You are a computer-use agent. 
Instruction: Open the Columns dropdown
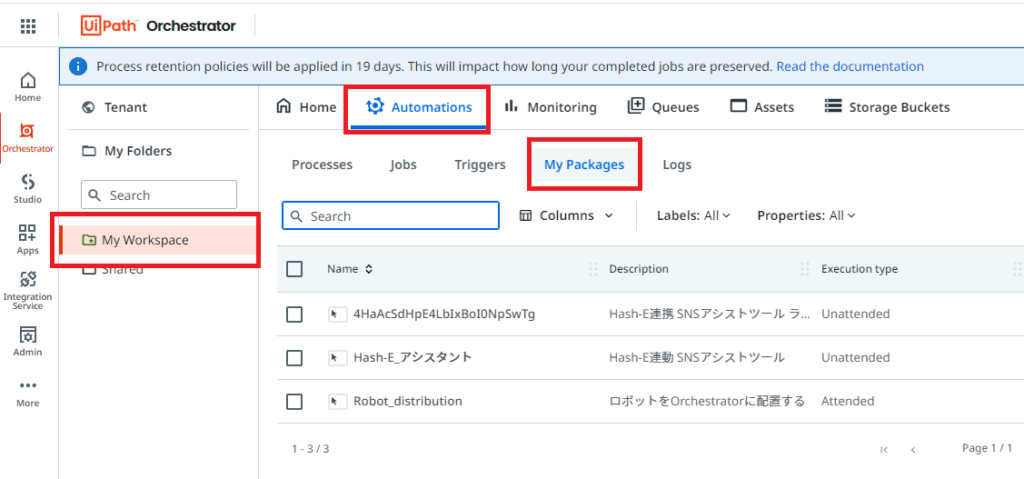(x=566, y=216)
